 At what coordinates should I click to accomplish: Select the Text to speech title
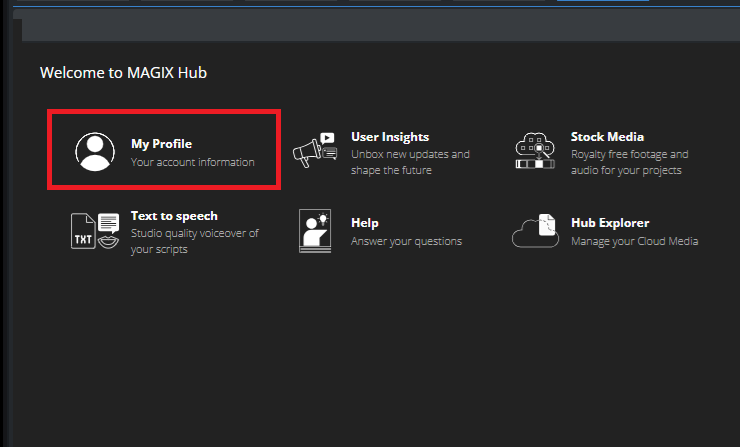point(174,216)
